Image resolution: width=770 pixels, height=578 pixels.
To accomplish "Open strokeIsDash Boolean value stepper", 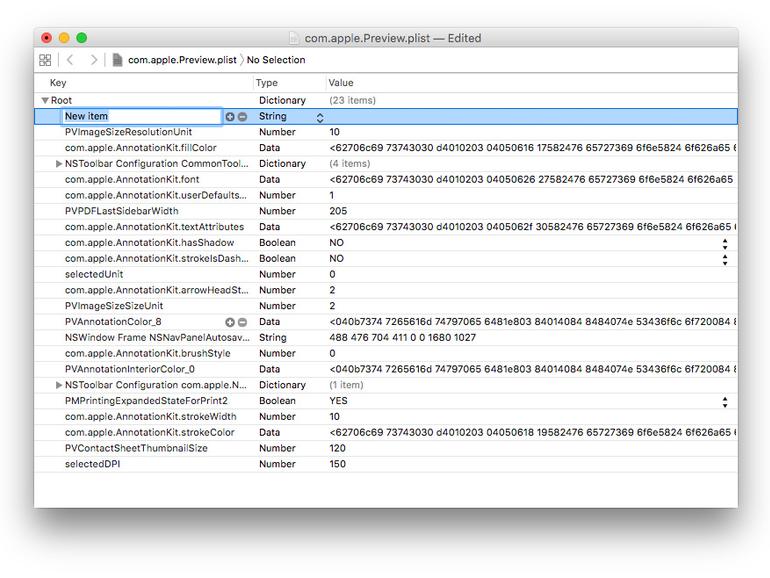I will tap(725, 259).
